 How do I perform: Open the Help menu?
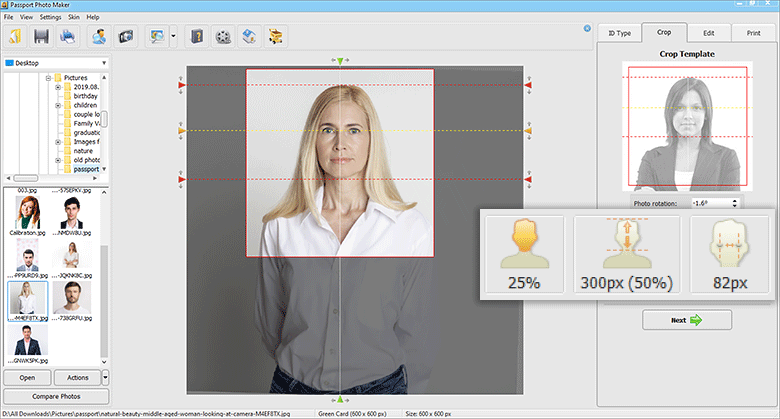tap(93, 17)
